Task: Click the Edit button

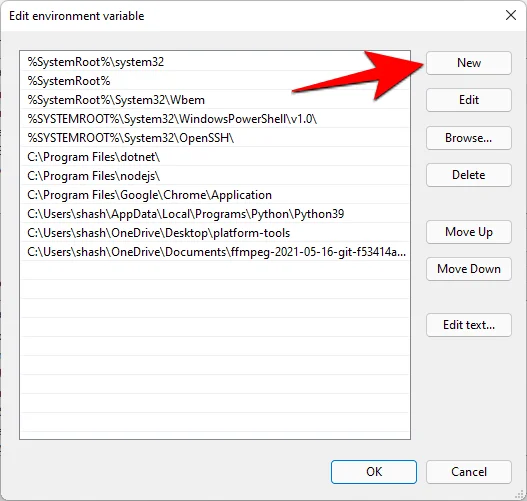Action: coord(469,100)
